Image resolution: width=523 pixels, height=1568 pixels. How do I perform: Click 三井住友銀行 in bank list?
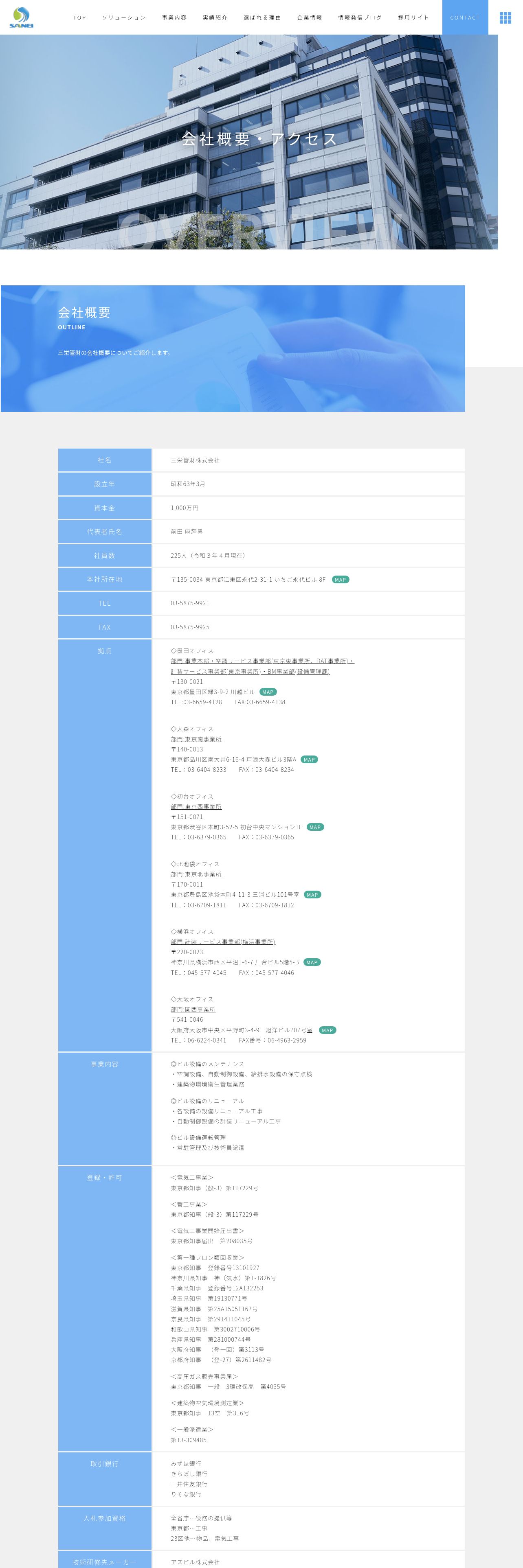[x=189, y=1484]
